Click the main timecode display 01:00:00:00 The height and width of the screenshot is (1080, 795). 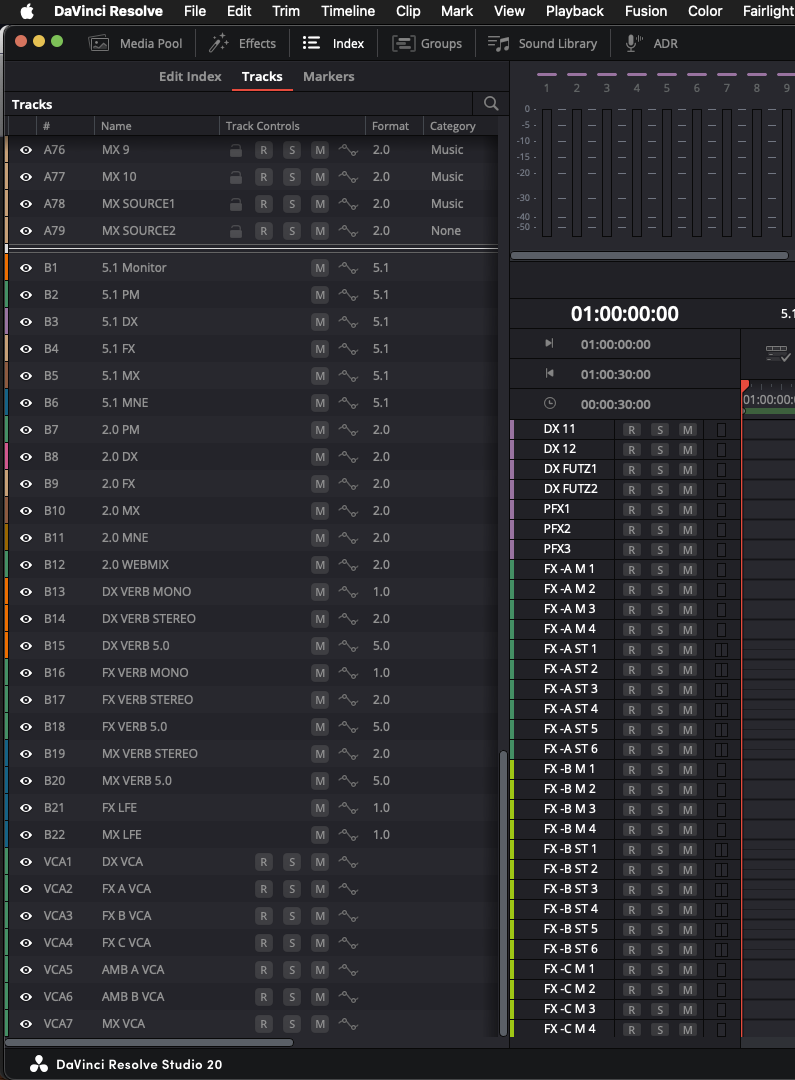pyautogui.click(x=625, y=314)
